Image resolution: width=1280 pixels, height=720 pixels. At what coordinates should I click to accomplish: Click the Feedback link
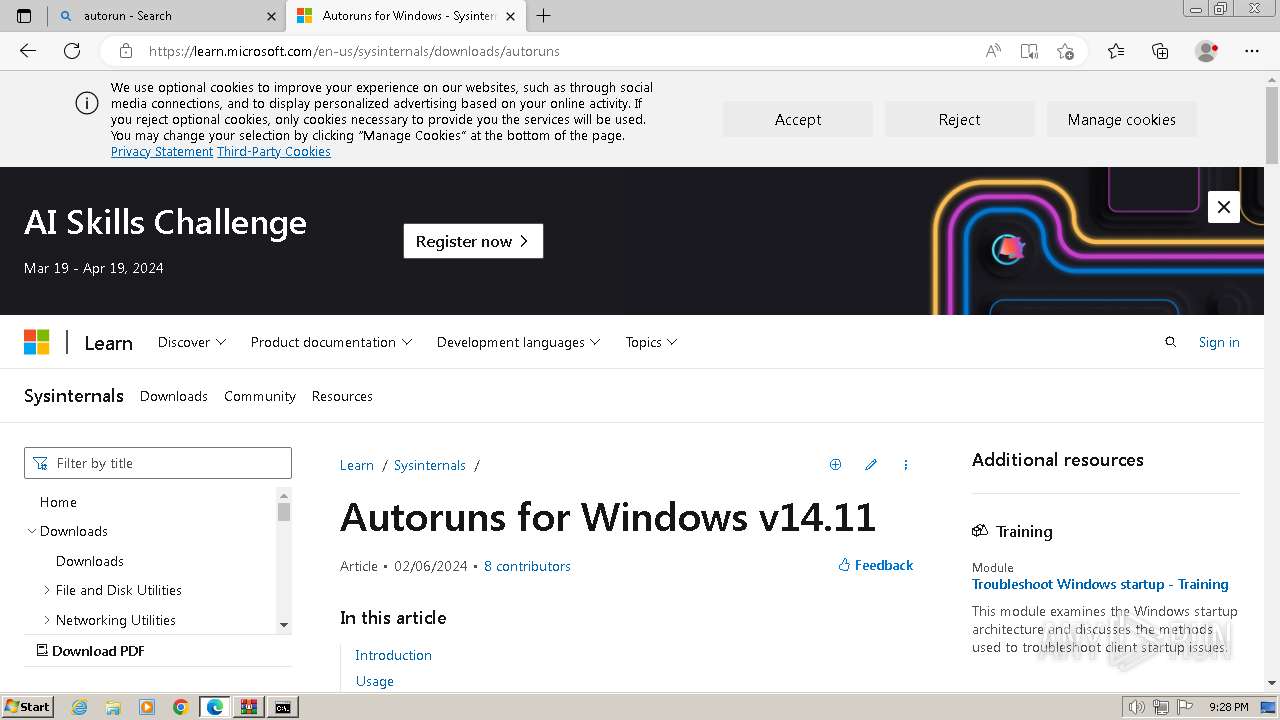876,565
